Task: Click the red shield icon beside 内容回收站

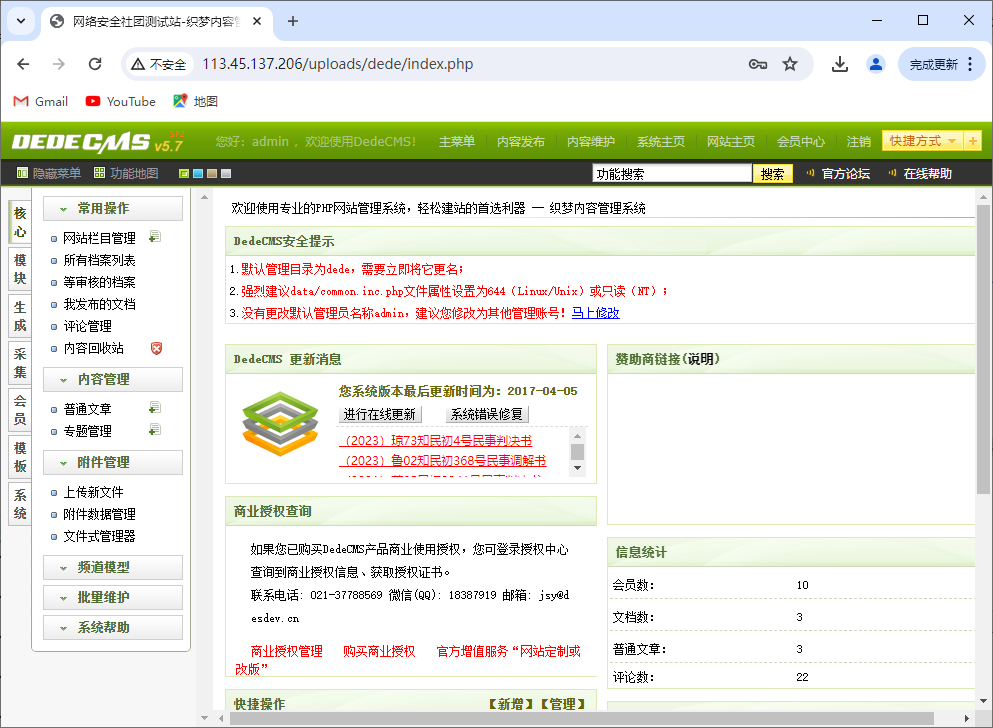Action: 156,348
